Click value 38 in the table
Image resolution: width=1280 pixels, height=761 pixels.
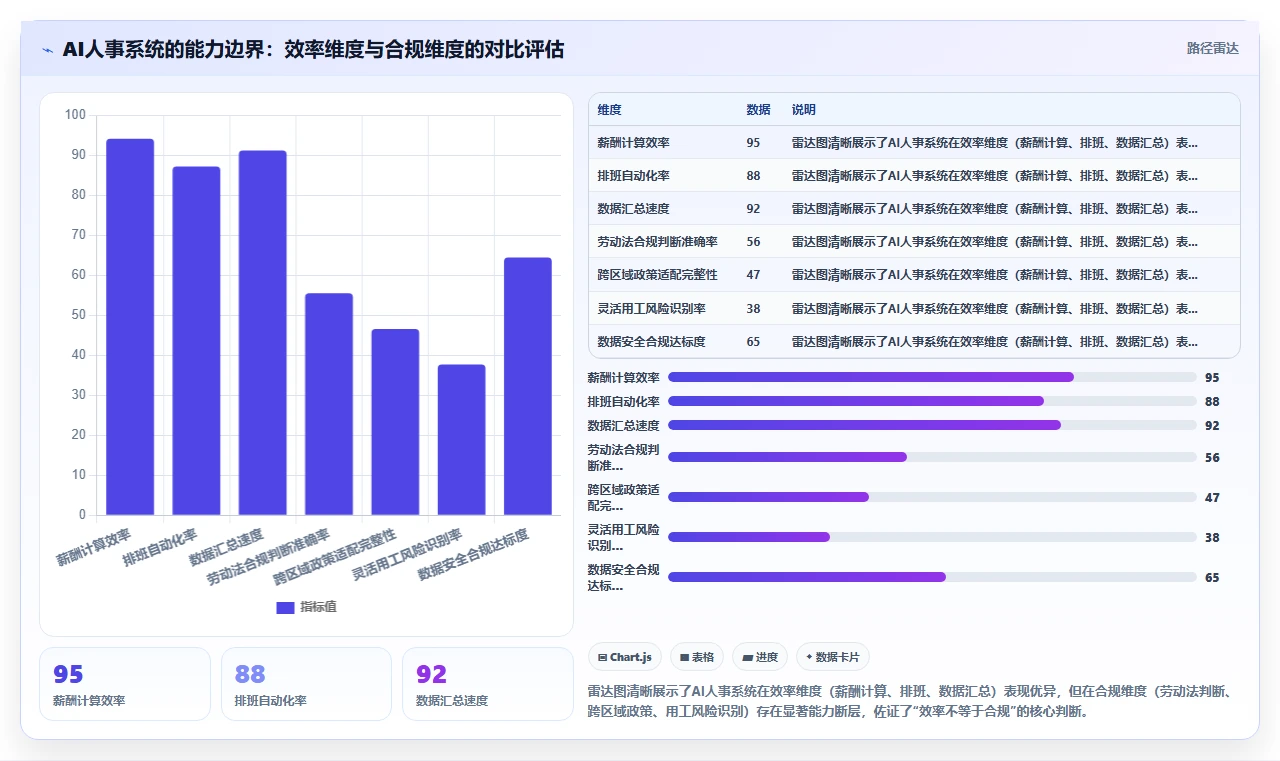pos(753,308)
